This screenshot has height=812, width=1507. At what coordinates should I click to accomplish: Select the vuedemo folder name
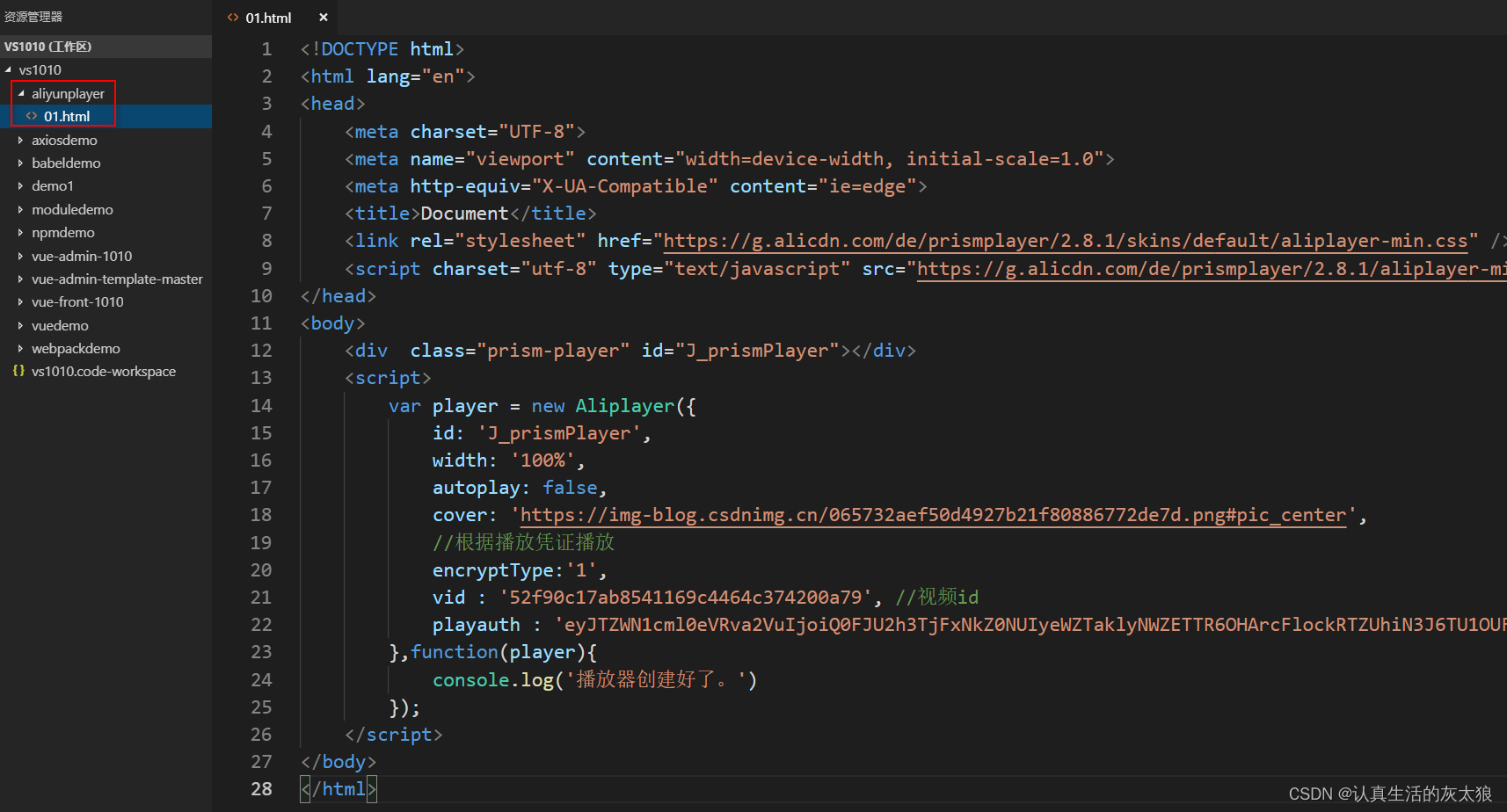60,325
